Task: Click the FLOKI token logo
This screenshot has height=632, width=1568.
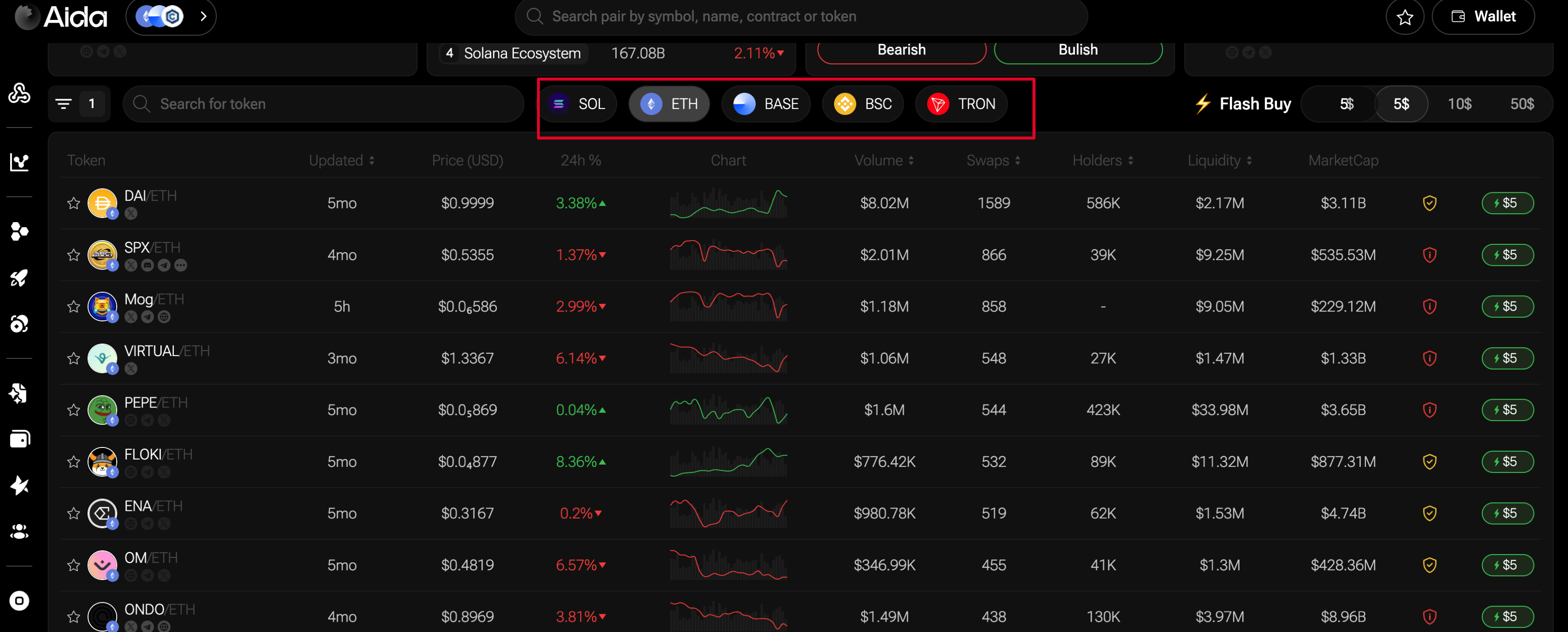Action: [102, 461]
